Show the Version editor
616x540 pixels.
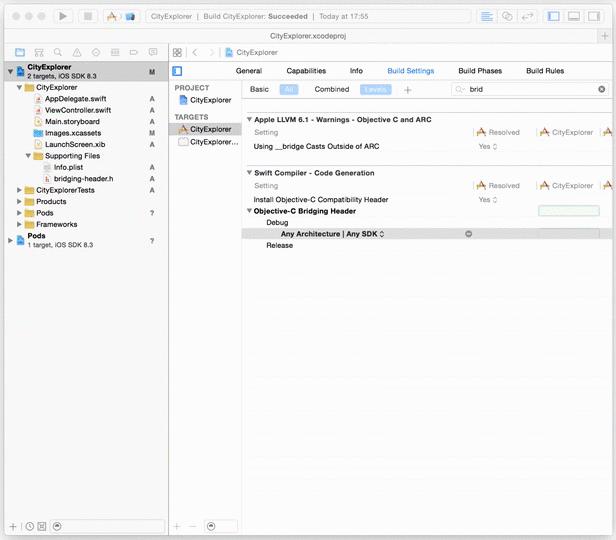coord(527,16)
